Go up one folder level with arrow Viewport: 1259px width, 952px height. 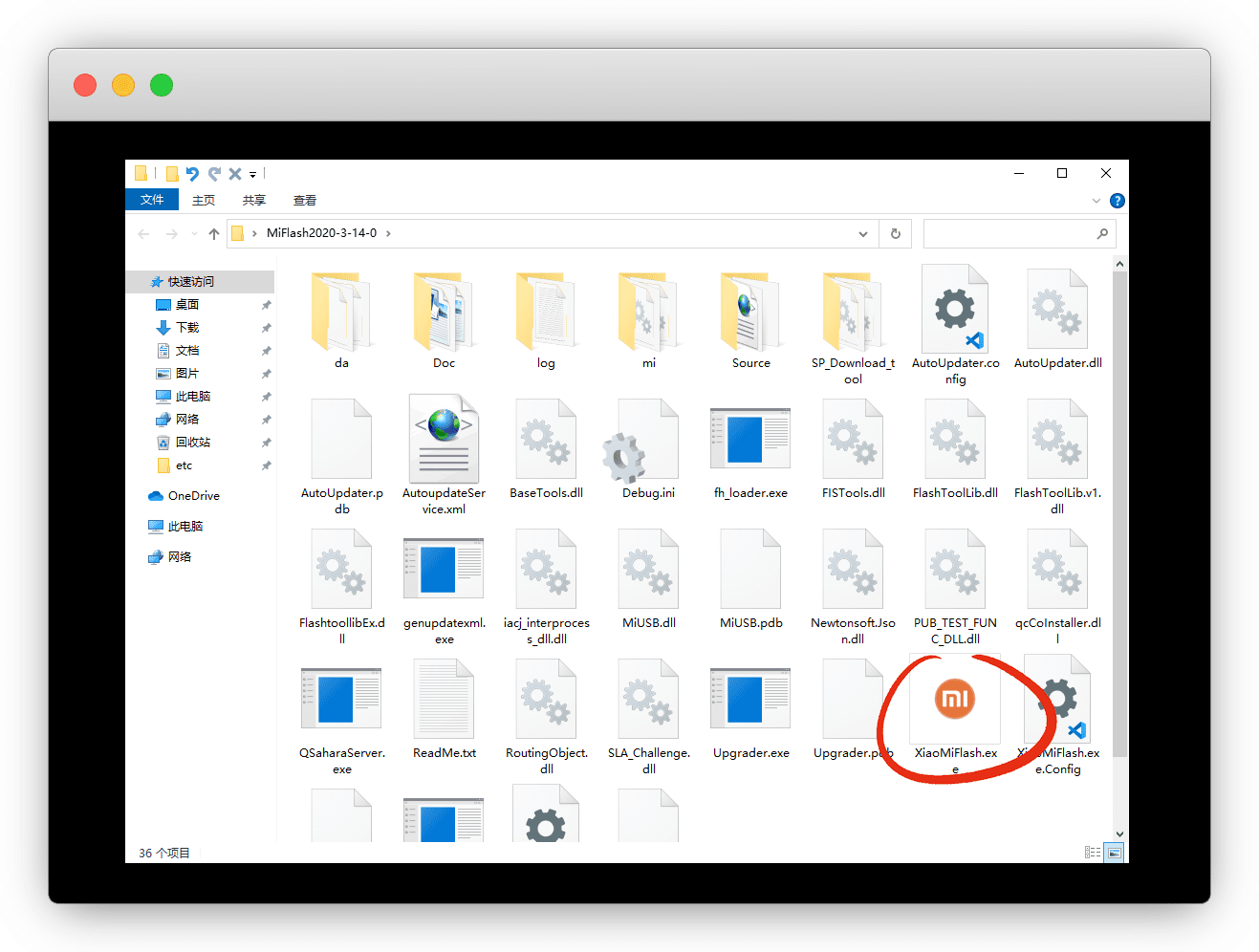214,234
